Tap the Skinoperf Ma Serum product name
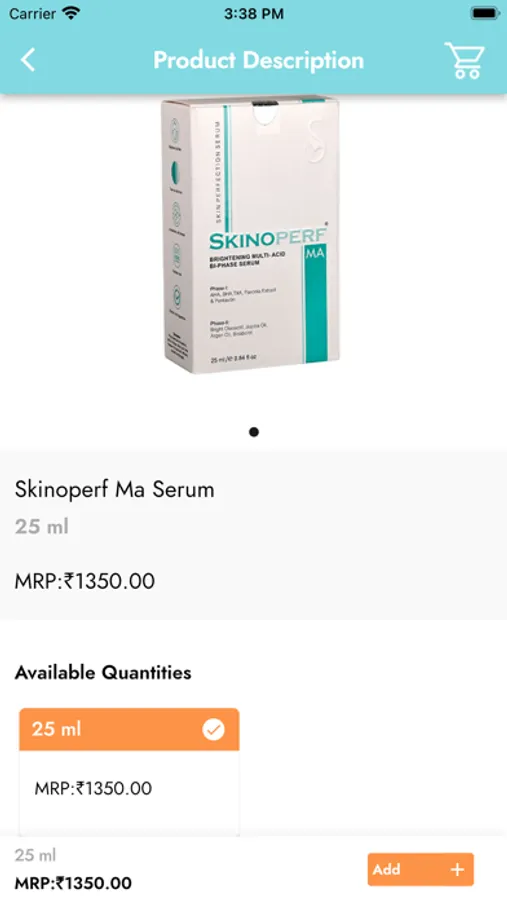This screenshot has height=900, width=507. click(x=114, y=490)
